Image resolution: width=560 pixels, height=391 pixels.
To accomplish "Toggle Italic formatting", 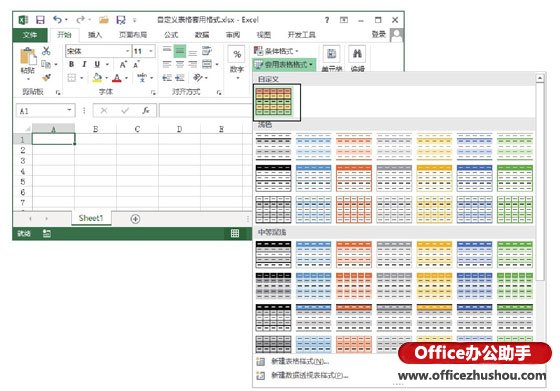I will 84,65.
